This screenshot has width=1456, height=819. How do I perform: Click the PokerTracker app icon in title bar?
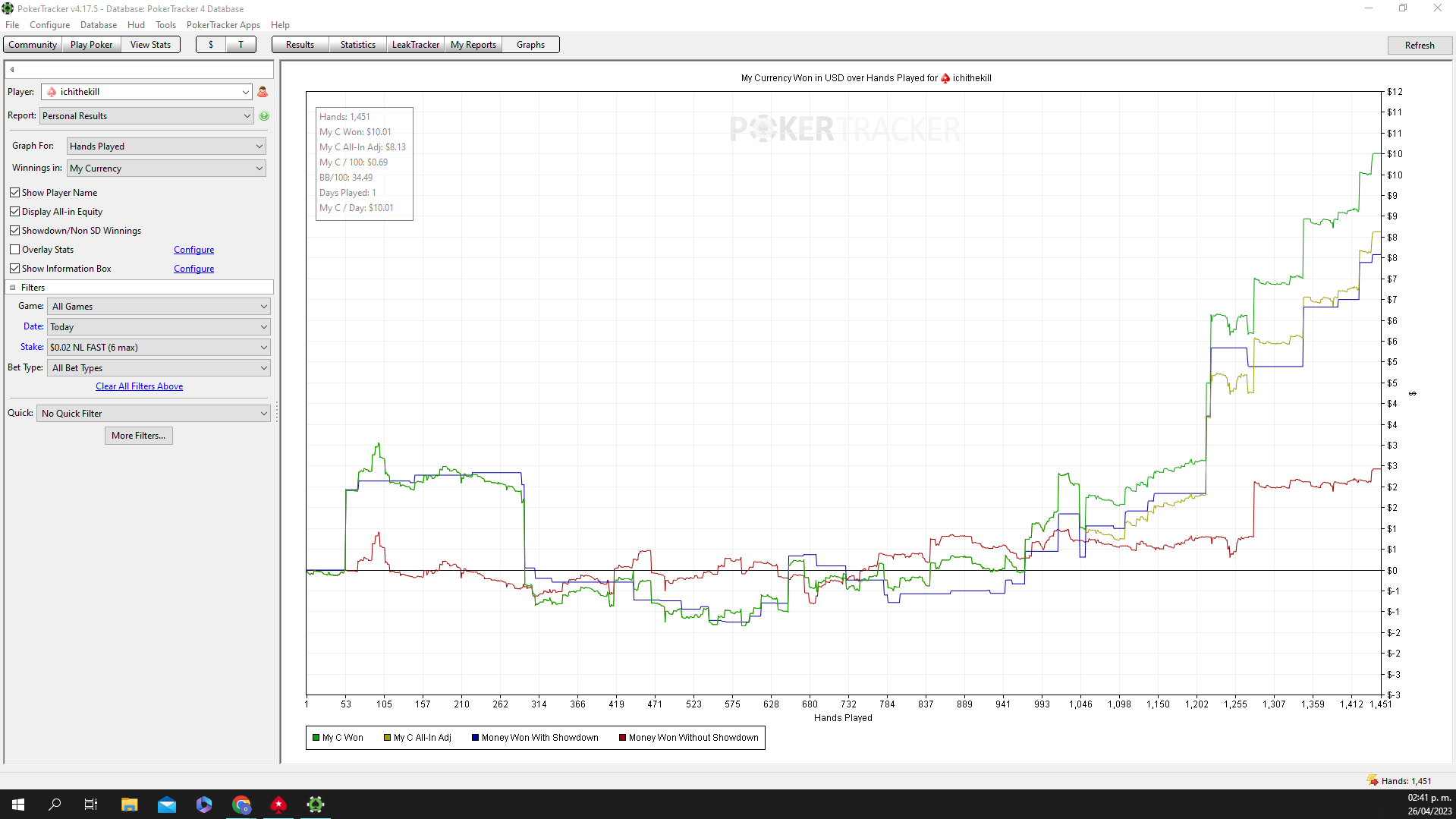(8, 8)
